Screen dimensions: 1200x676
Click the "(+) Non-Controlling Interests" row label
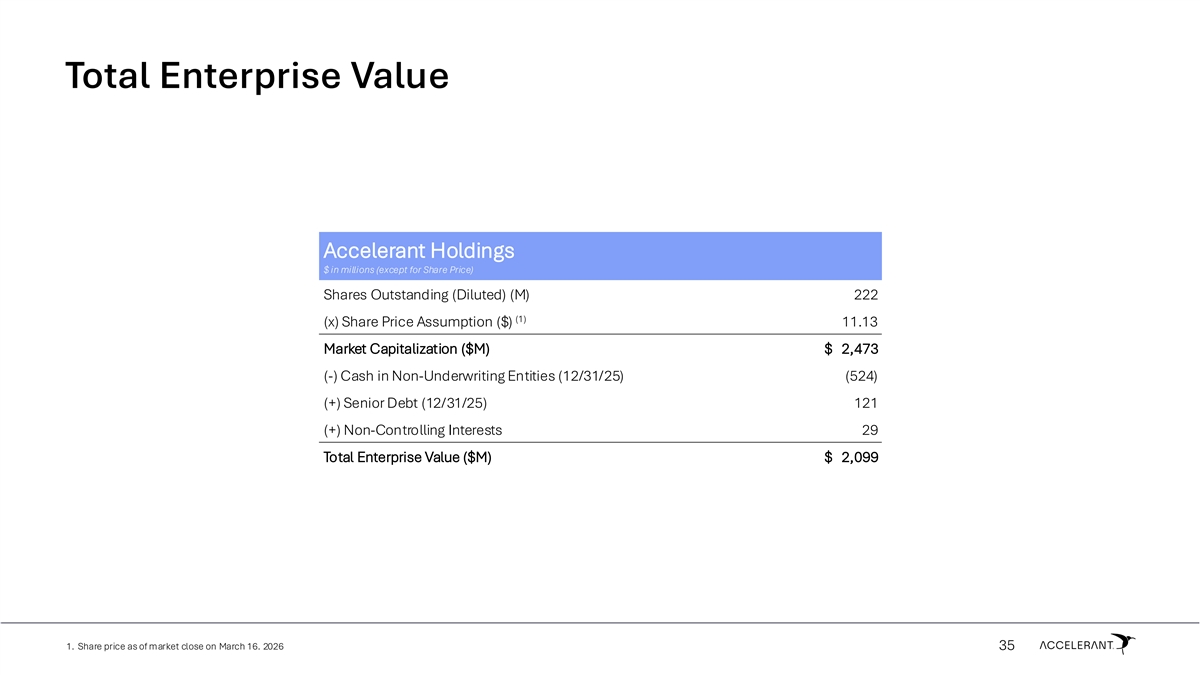tap(412, 430)
